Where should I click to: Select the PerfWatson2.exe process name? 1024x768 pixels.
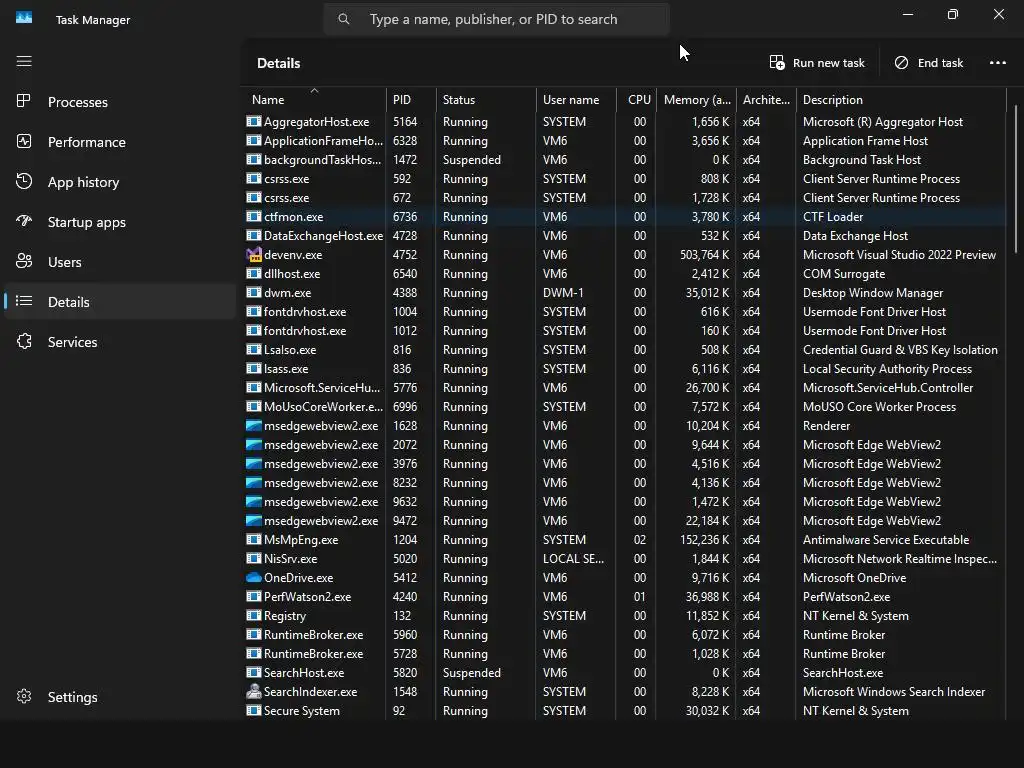[307, 596]
